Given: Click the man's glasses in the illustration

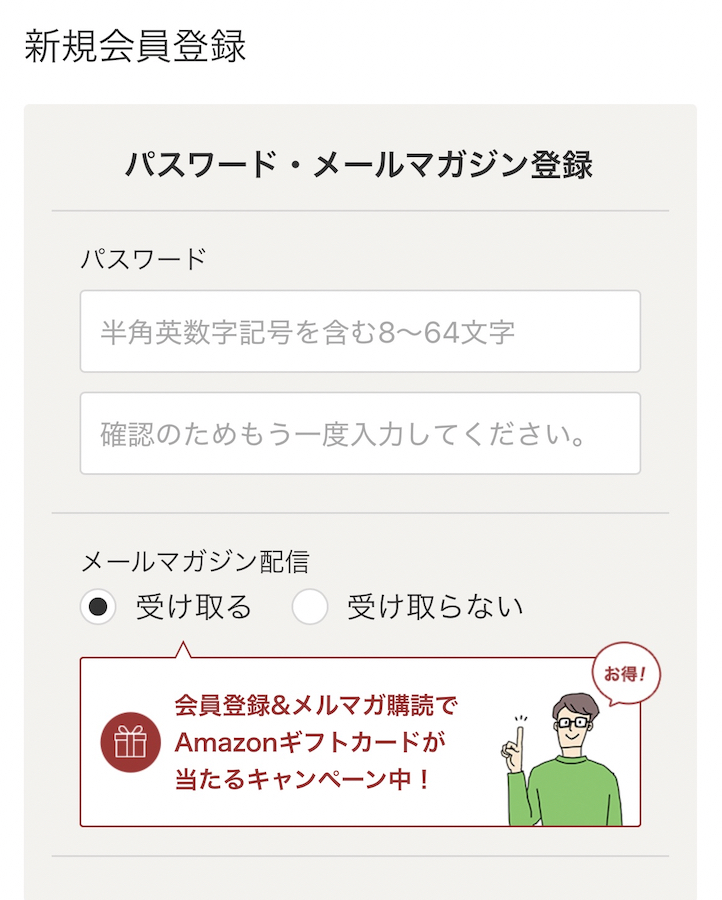Looking at the screenshot, I should (573, 720).
